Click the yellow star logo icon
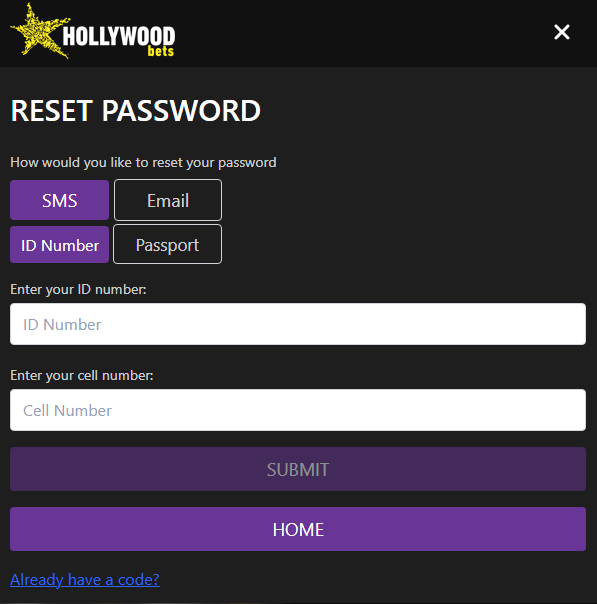Image resolution: width=597 pixels, height=604 pixels. click(x=39, y=32)
